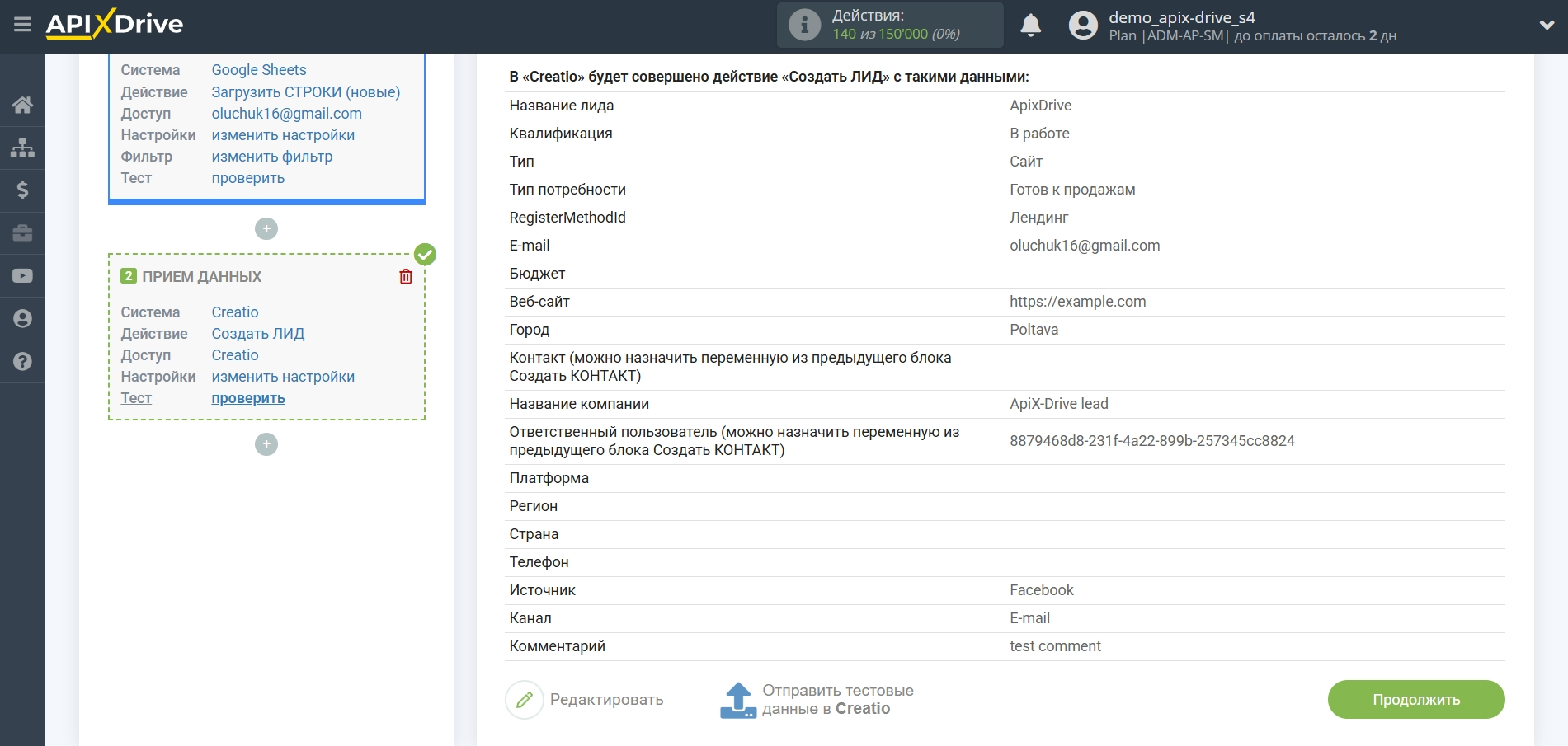Click the Создать ЛИД action link

tap(257, 334)
